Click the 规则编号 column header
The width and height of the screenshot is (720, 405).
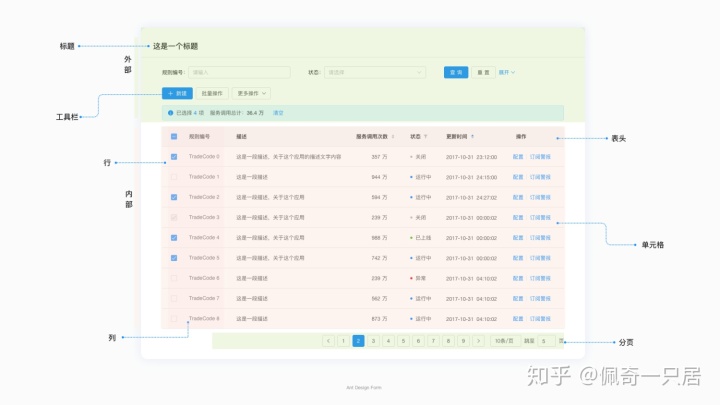(x=199, y=136)
